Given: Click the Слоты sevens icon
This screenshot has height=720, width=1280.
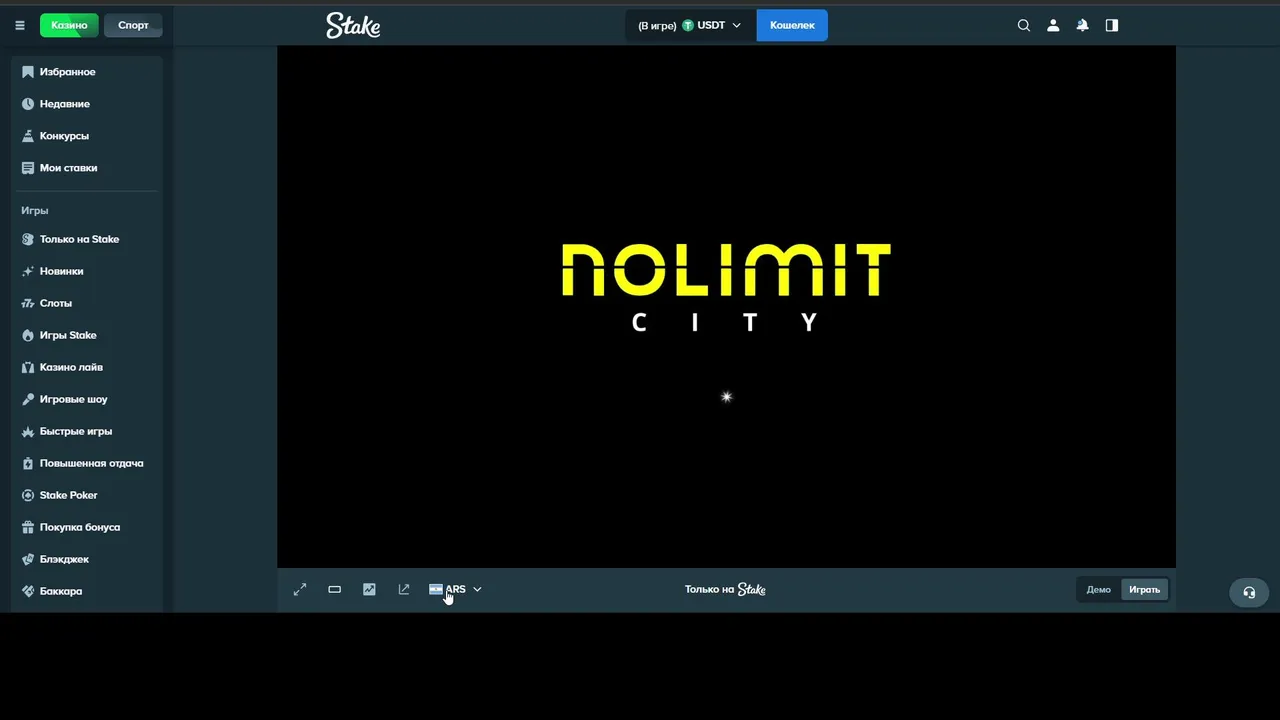Looking at the screenshot, I should [x=28, y=303].
